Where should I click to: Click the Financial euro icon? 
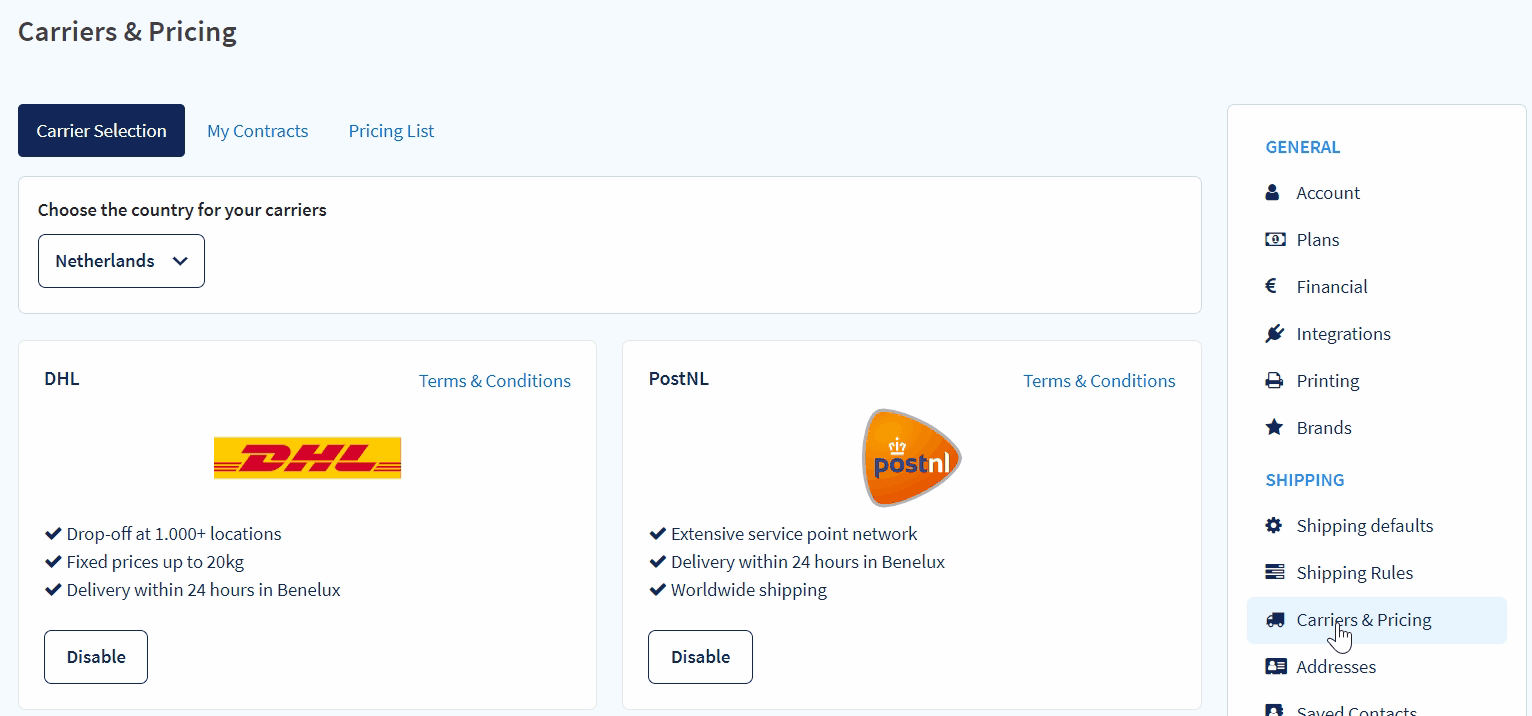[x=1271, y=286]
